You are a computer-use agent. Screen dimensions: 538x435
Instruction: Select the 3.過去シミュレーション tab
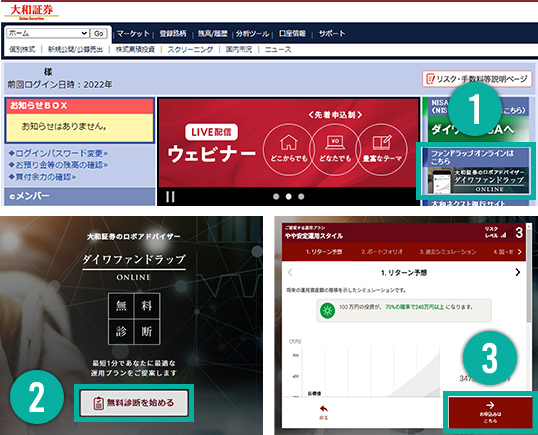click(x=448, y=252)
